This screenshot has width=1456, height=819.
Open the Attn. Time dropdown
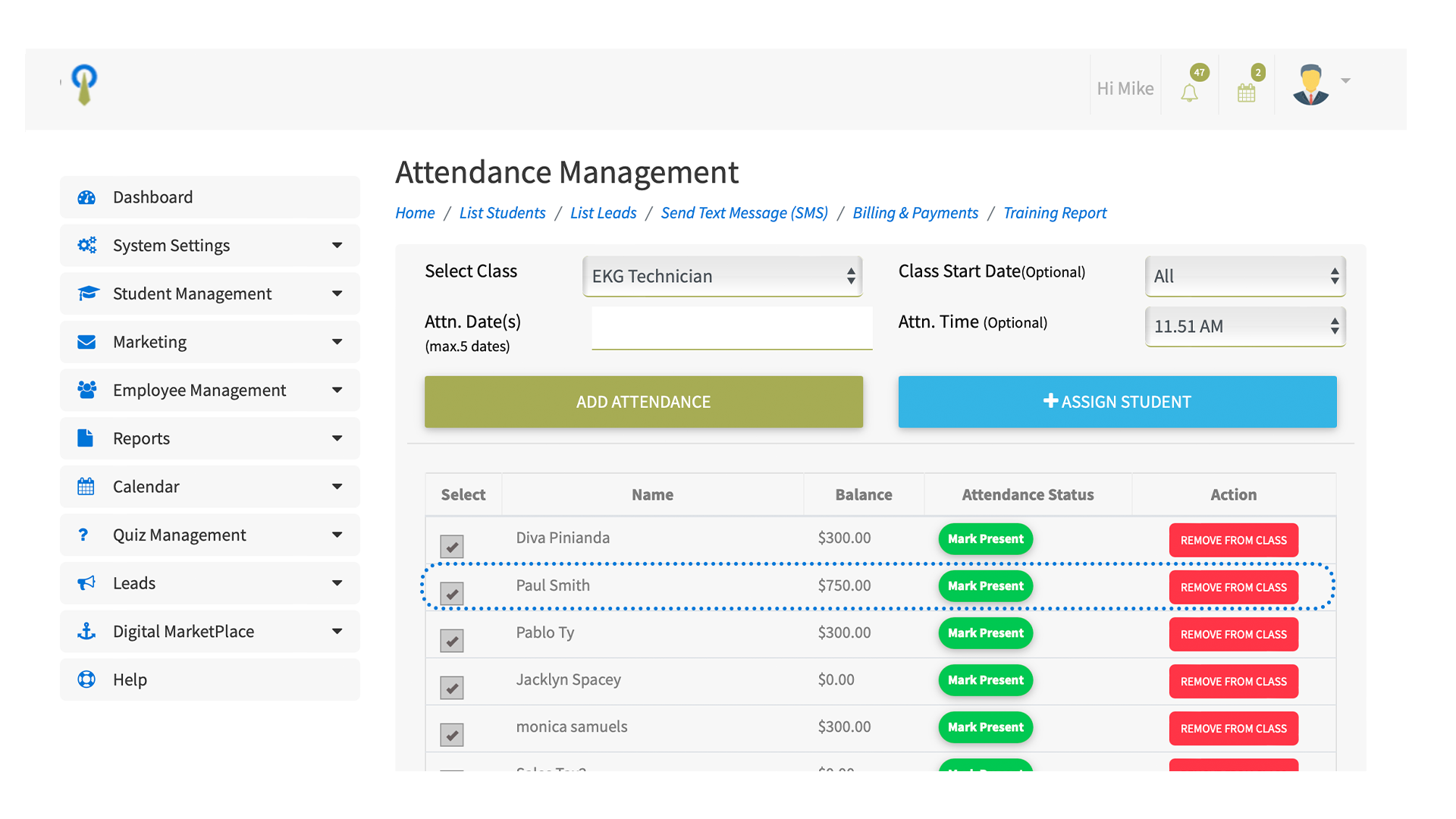1244,326
